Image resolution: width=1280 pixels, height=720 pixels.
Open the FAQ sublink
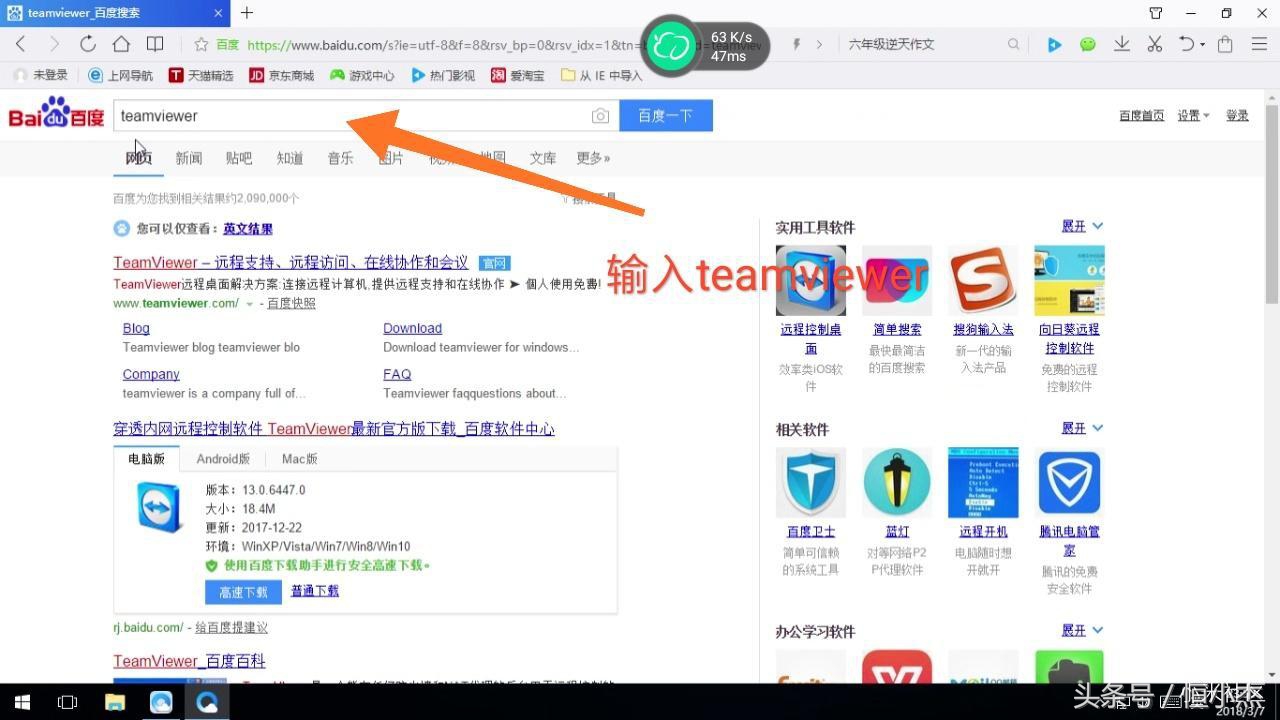pos(397,374)
